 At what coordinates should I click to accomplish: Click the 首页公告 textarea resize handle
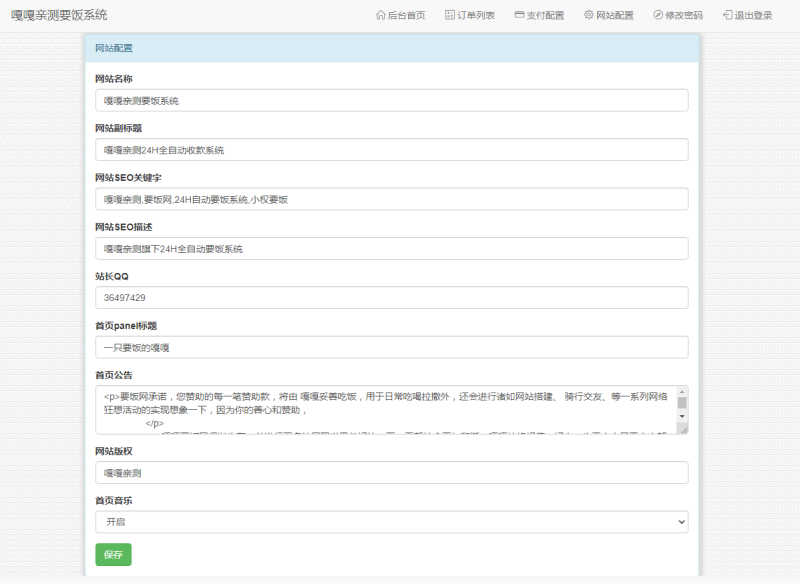pyautogui.click(x=684, y=430)
